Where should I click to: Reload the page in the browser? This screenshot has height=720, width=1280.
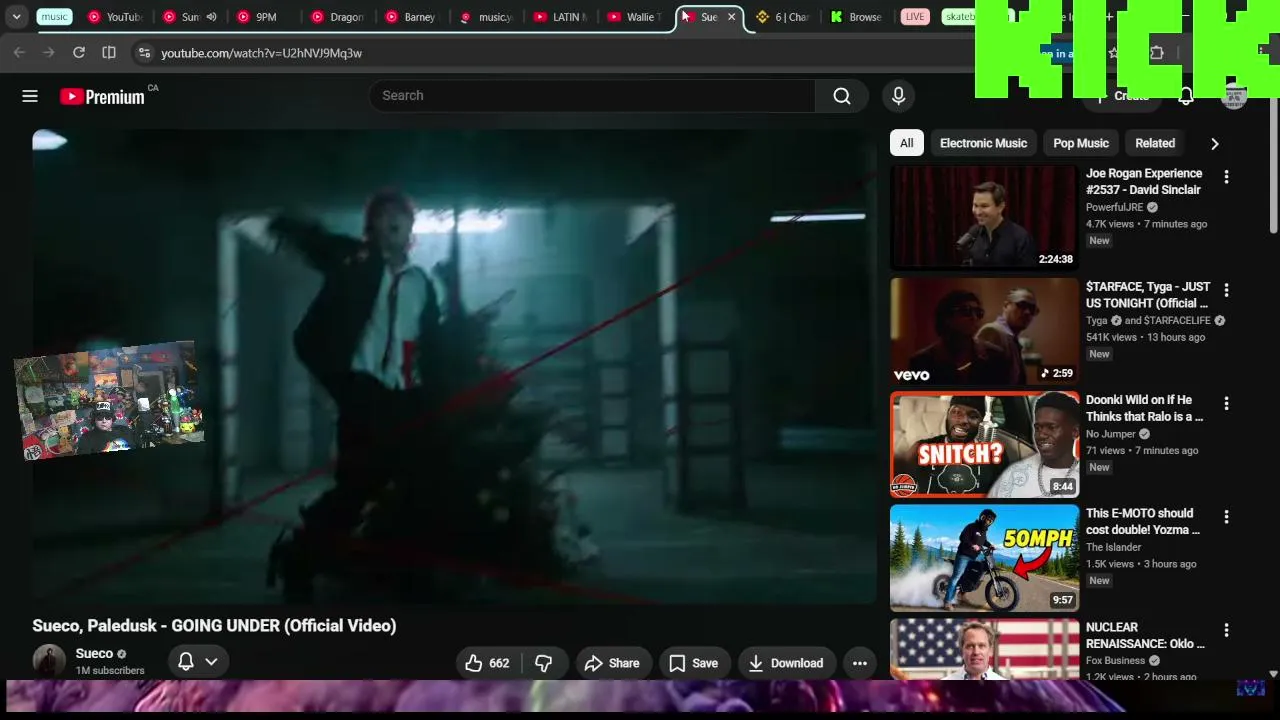(x=79, y=53)
